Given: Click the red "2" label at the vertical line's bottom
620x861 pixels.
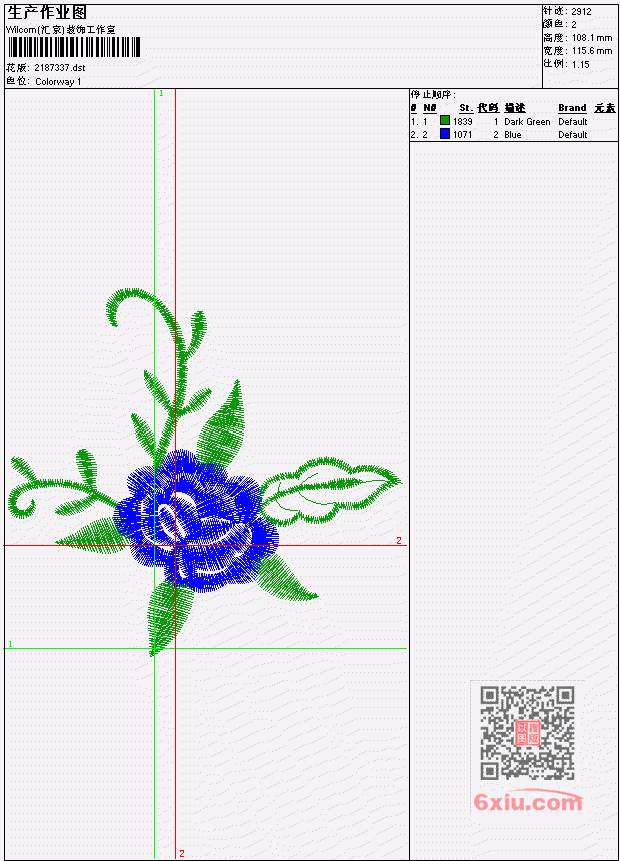Looking at the screenshot, I should (182, 853).
